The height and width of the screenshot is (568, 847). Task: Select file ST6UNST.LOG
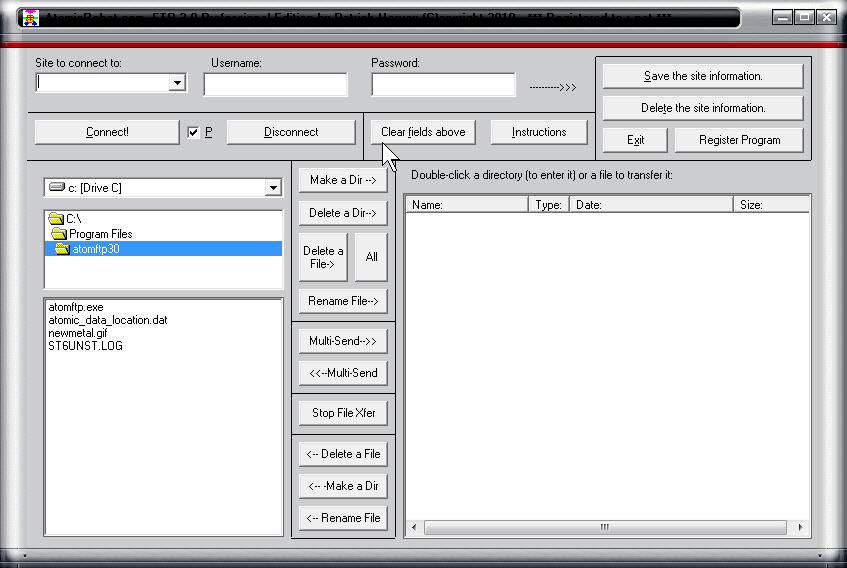point(85,346)
